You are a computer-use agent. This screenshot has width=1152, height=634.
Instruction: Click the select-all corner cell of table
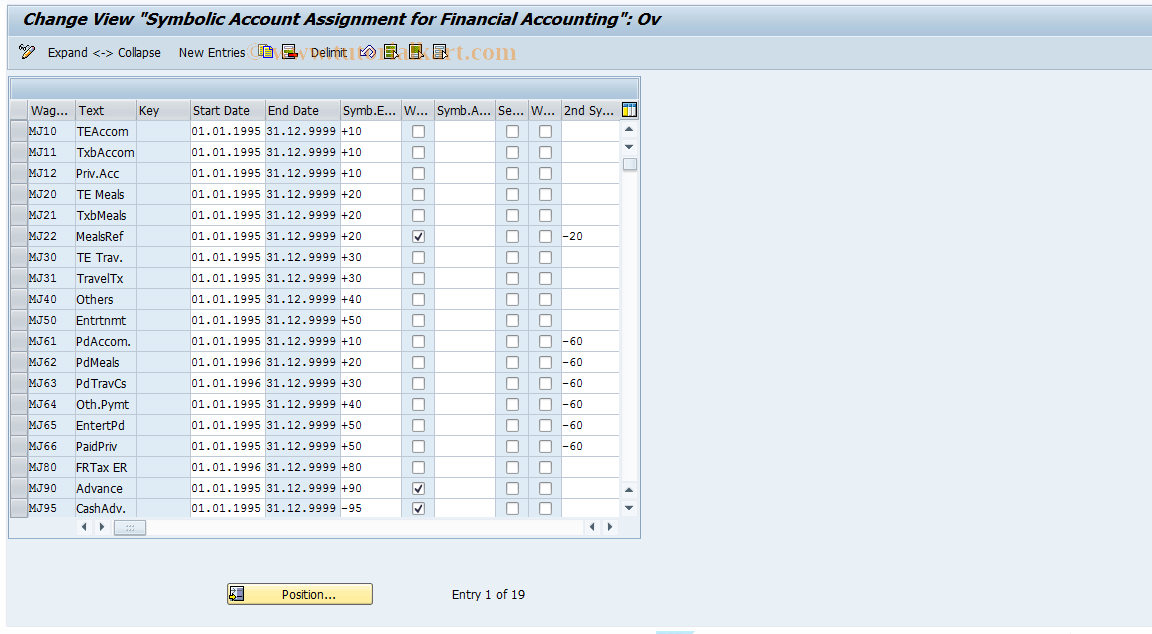(x=18, y=110)
